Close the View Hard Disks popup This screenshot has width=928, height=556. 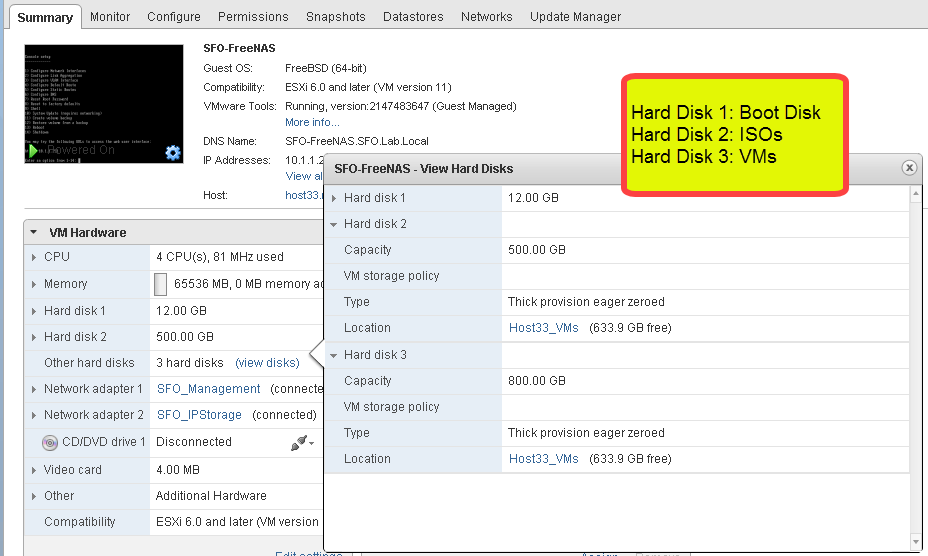click(909, 168)
